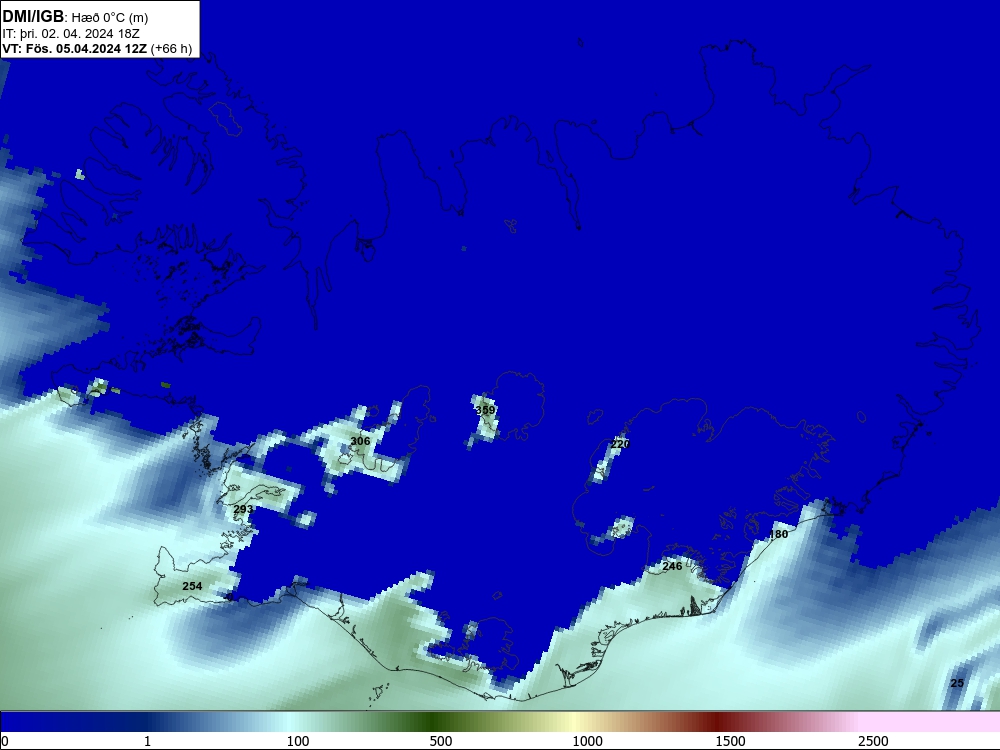Click the 0 tick on the color scale
Screen dimensions: 1000x750
pyautogui.click(x=5, y=741)
